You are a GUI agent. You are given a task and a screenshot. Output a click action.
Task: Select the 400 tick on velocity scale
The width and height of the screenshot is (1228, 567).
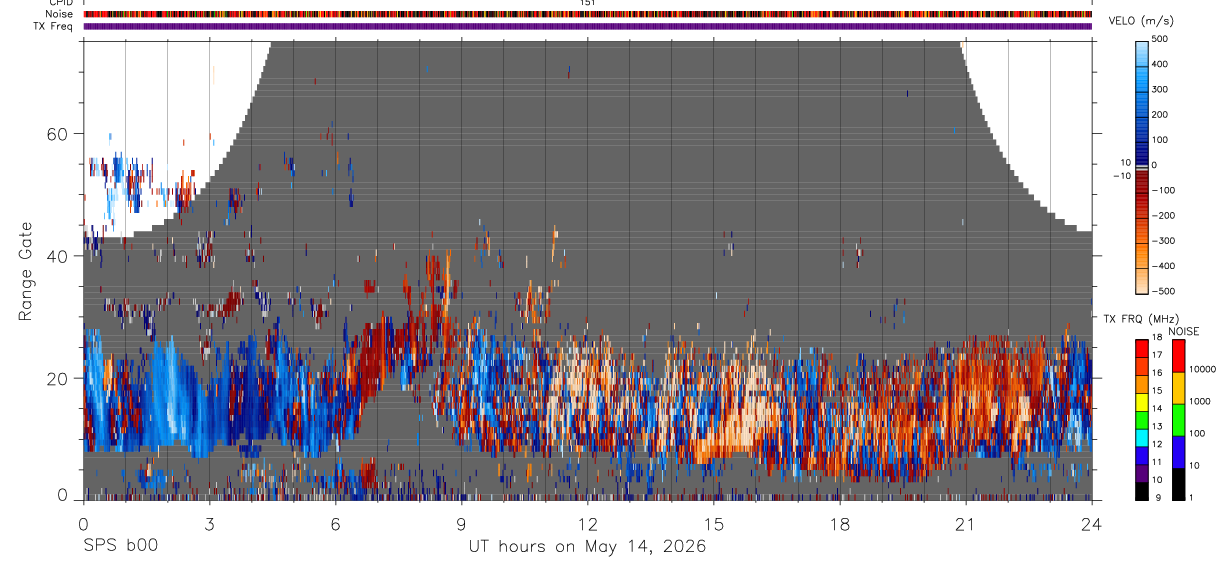pyautogui.click(x=1161, y=64)
